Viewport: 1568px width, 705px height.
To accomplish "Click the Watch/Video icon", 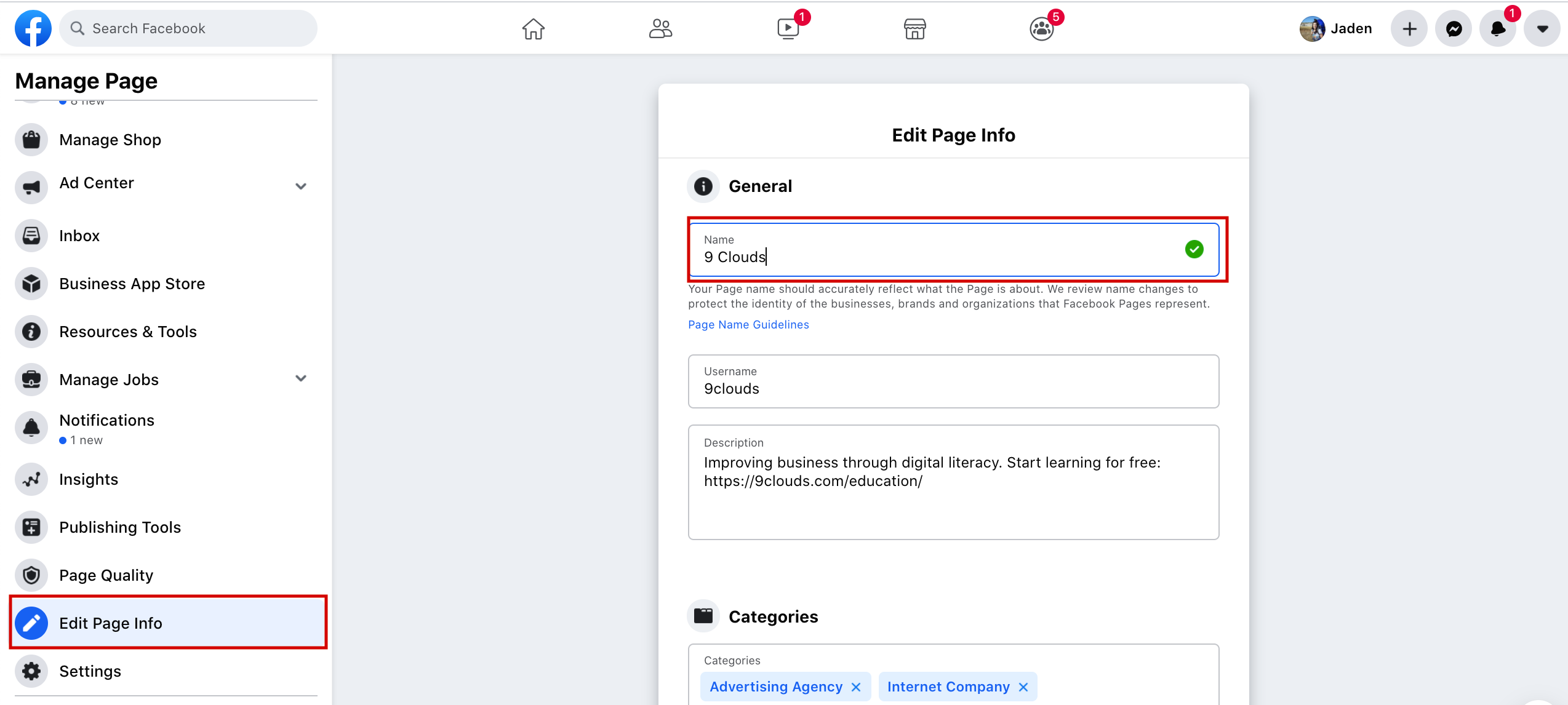I will pos(788,28).
